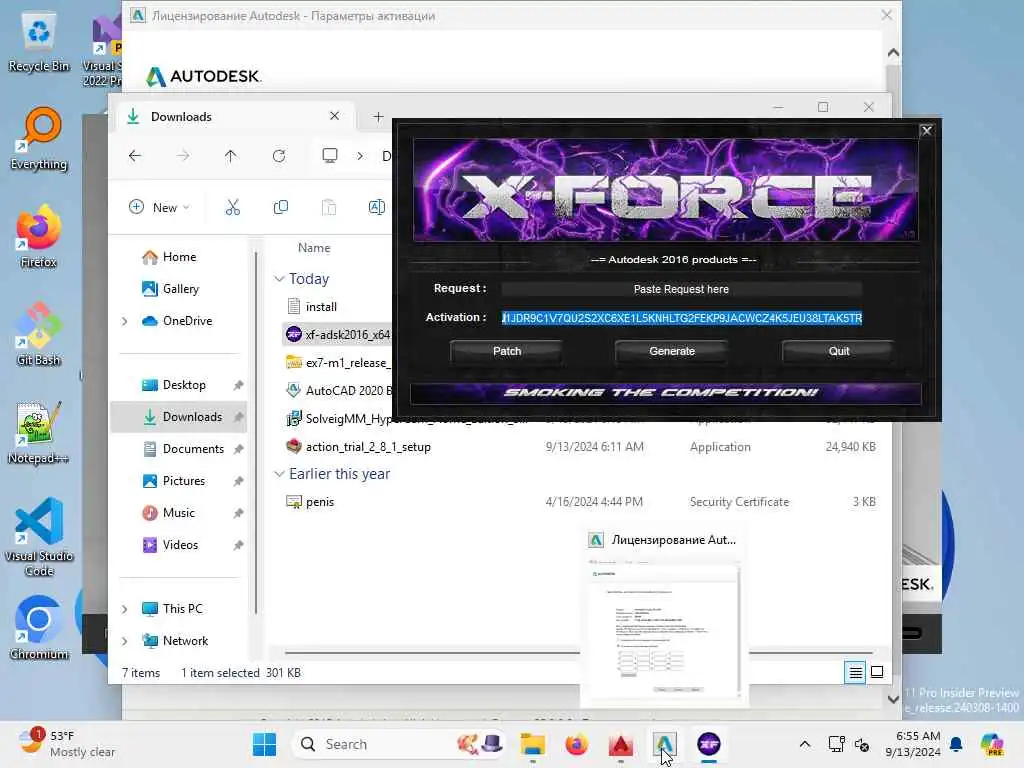Click the Request input field
1024x768 pixels.
pos(681,289)
